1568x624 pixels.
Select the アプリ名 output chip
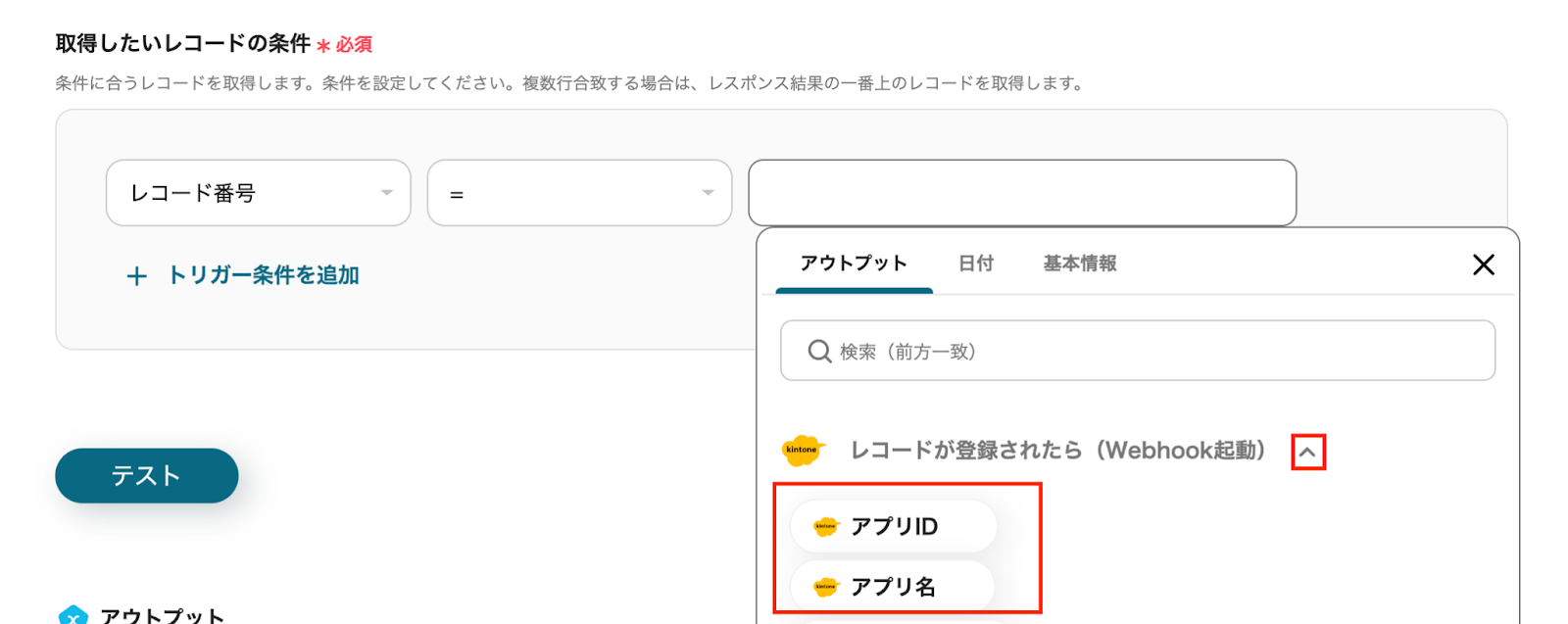pos(892,587)
